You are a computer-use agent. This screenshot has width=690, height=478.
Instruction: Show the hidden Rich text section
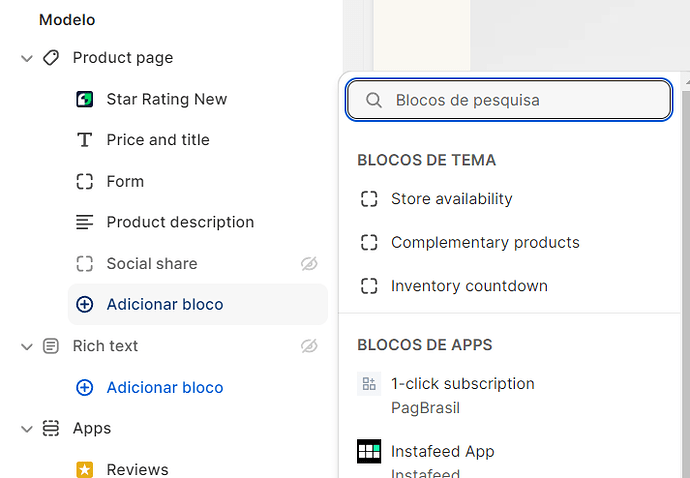coord(309,346)
